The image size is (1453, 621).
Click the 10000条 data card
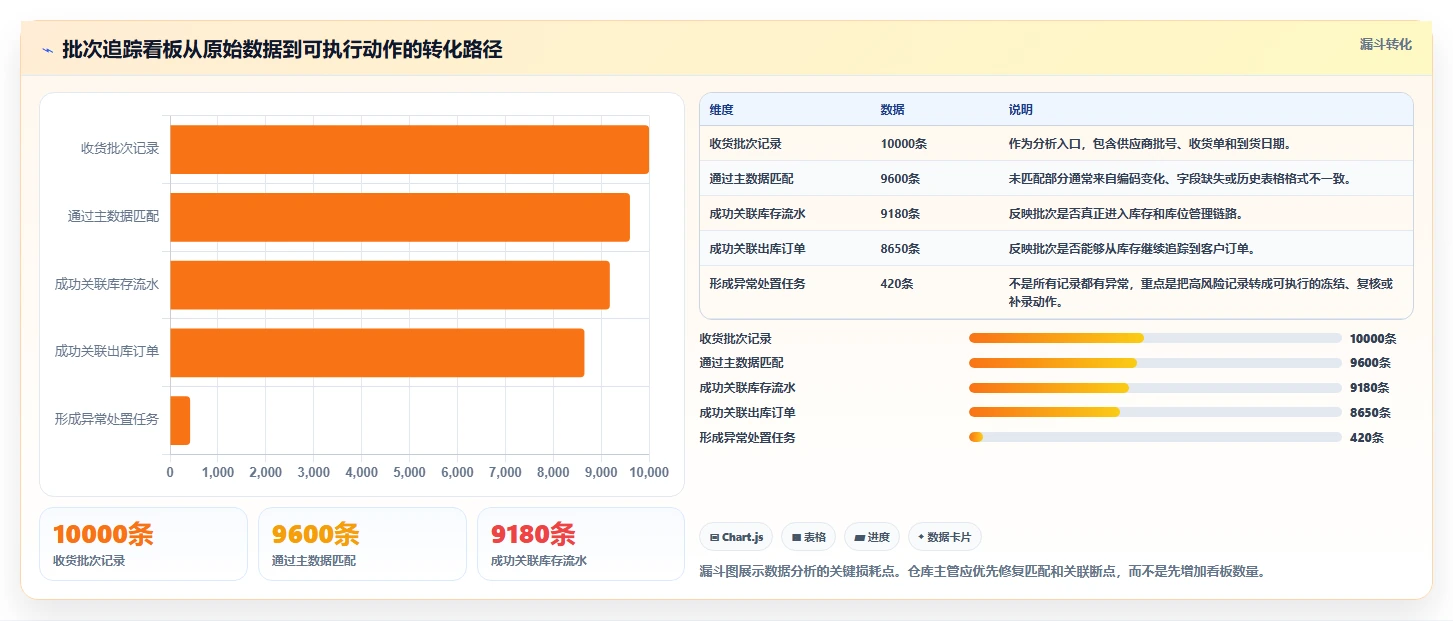143,544
